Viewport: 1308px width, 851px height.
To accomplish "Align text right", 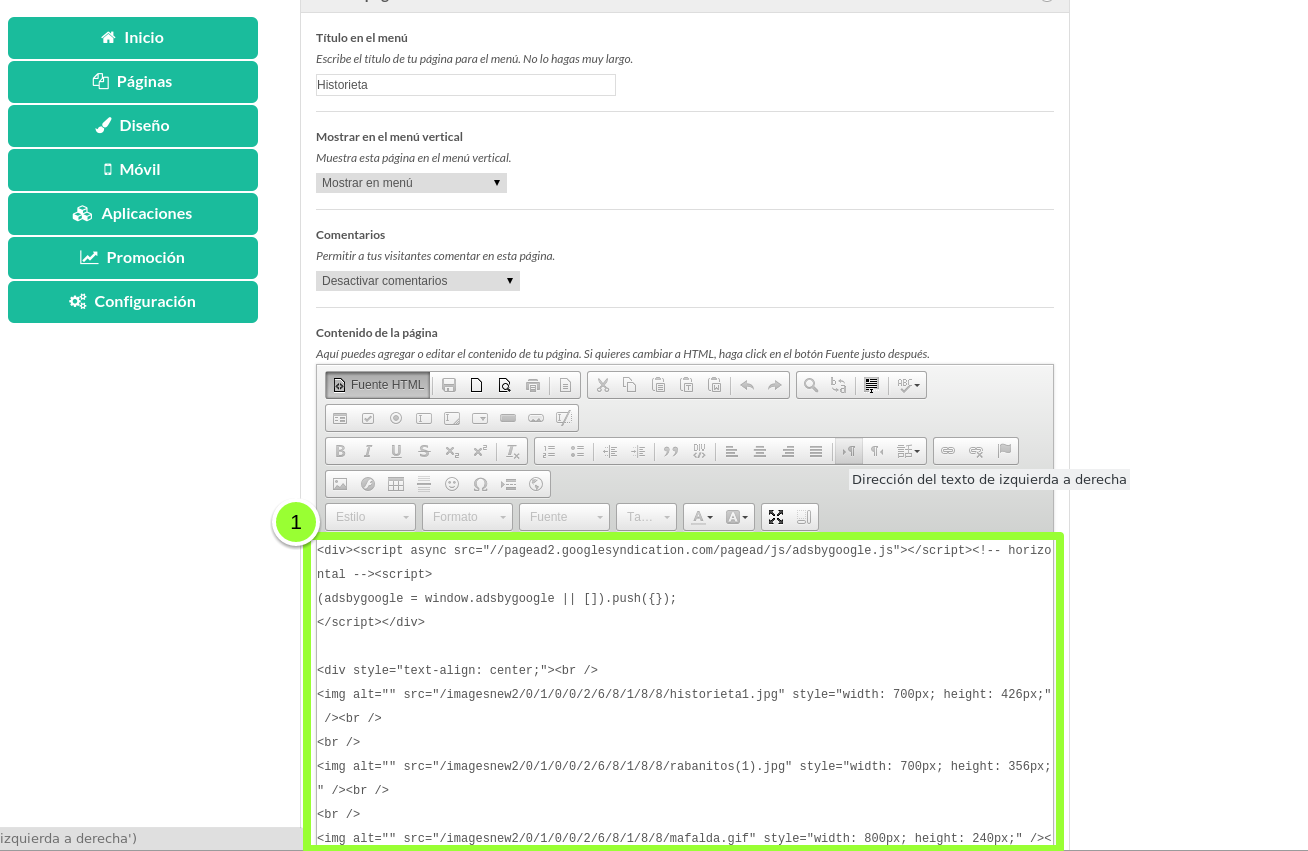I will (x=788, y=451).
